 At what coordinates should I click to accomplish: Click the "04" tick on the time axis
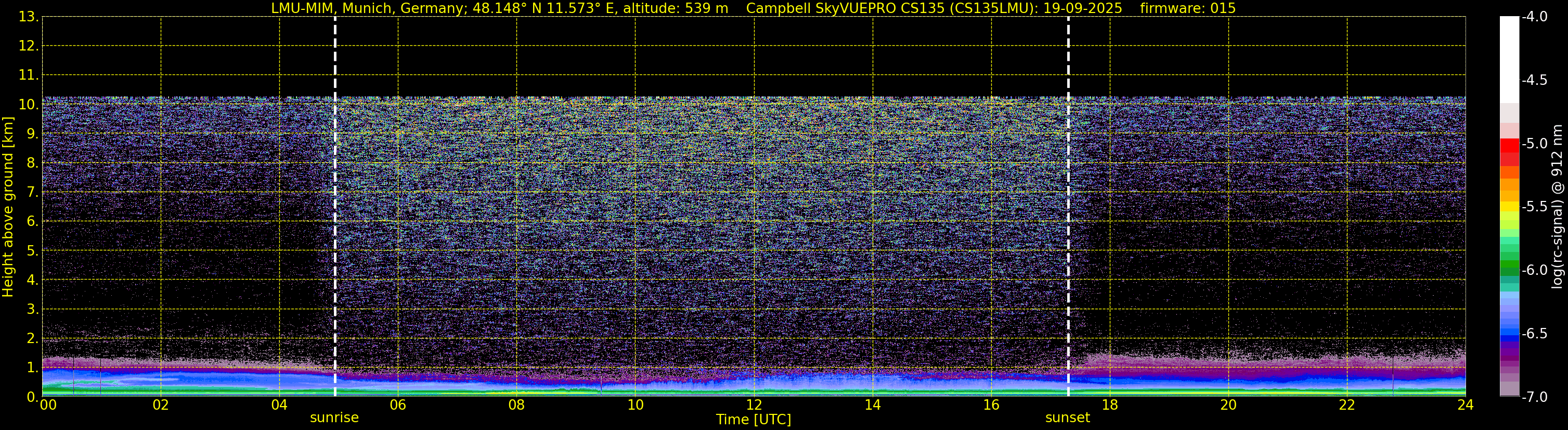tap(279, 405)
